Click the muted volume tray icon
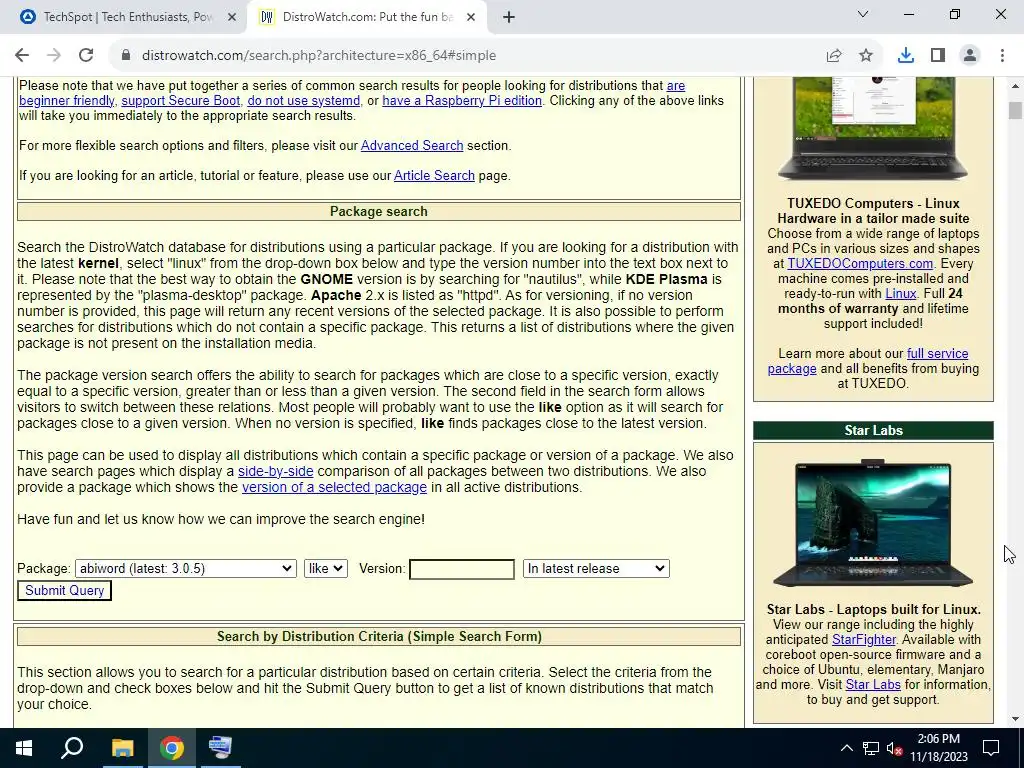 (x=895, y=748)
